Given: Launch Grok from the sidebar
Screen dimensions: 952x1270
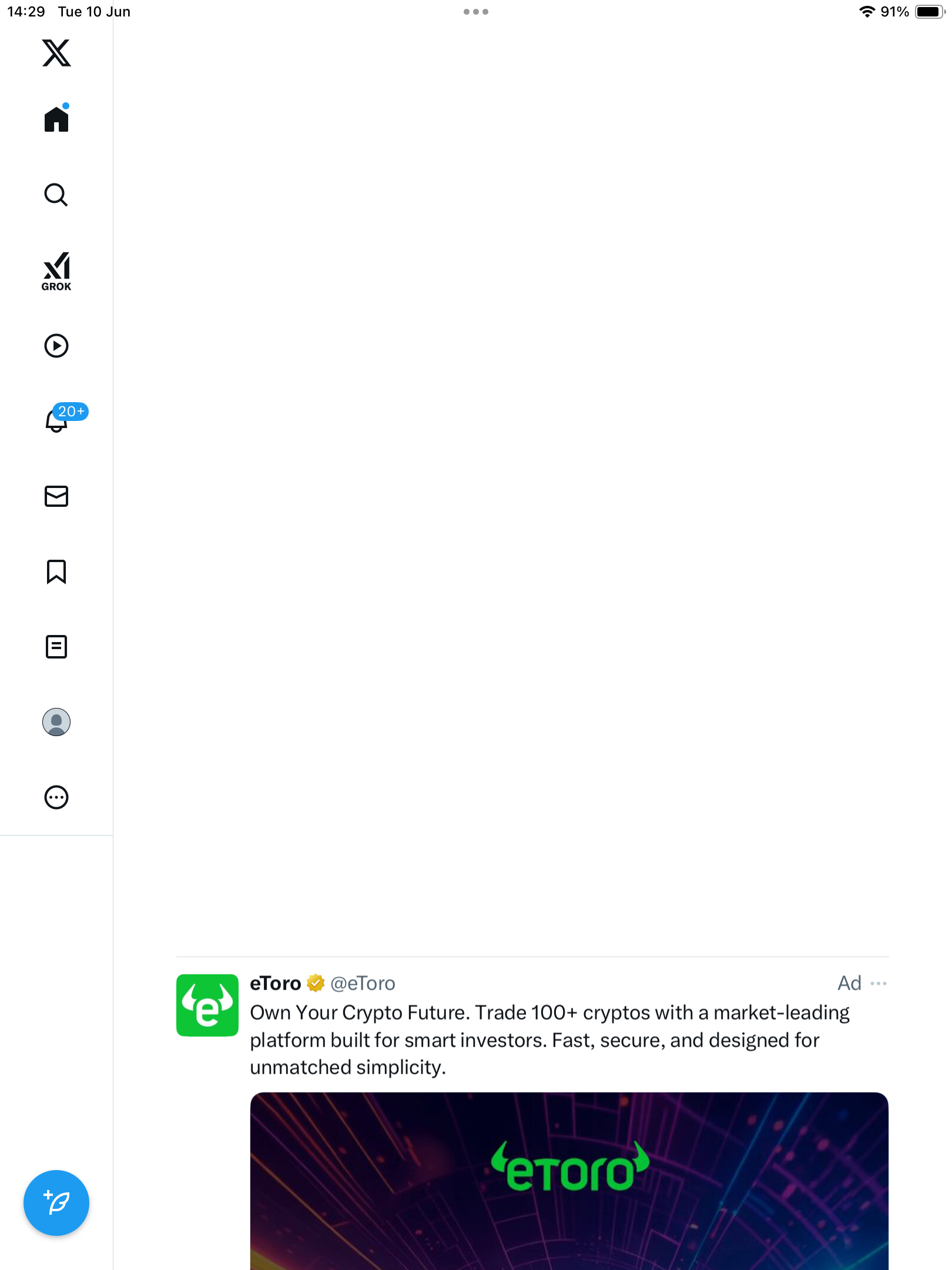Looking at the screenshot, I should click(56, 272).
